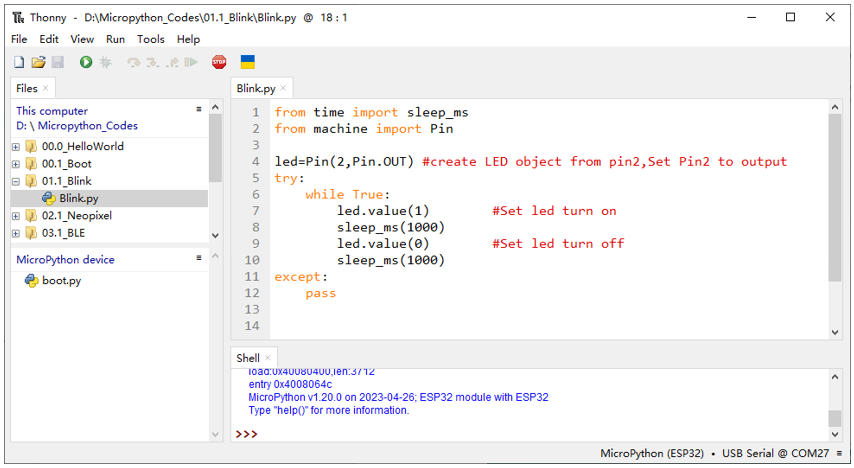The image size is (854, 468).
Task: Click the Resume debugging icon
Action: [x=191, y=62]
